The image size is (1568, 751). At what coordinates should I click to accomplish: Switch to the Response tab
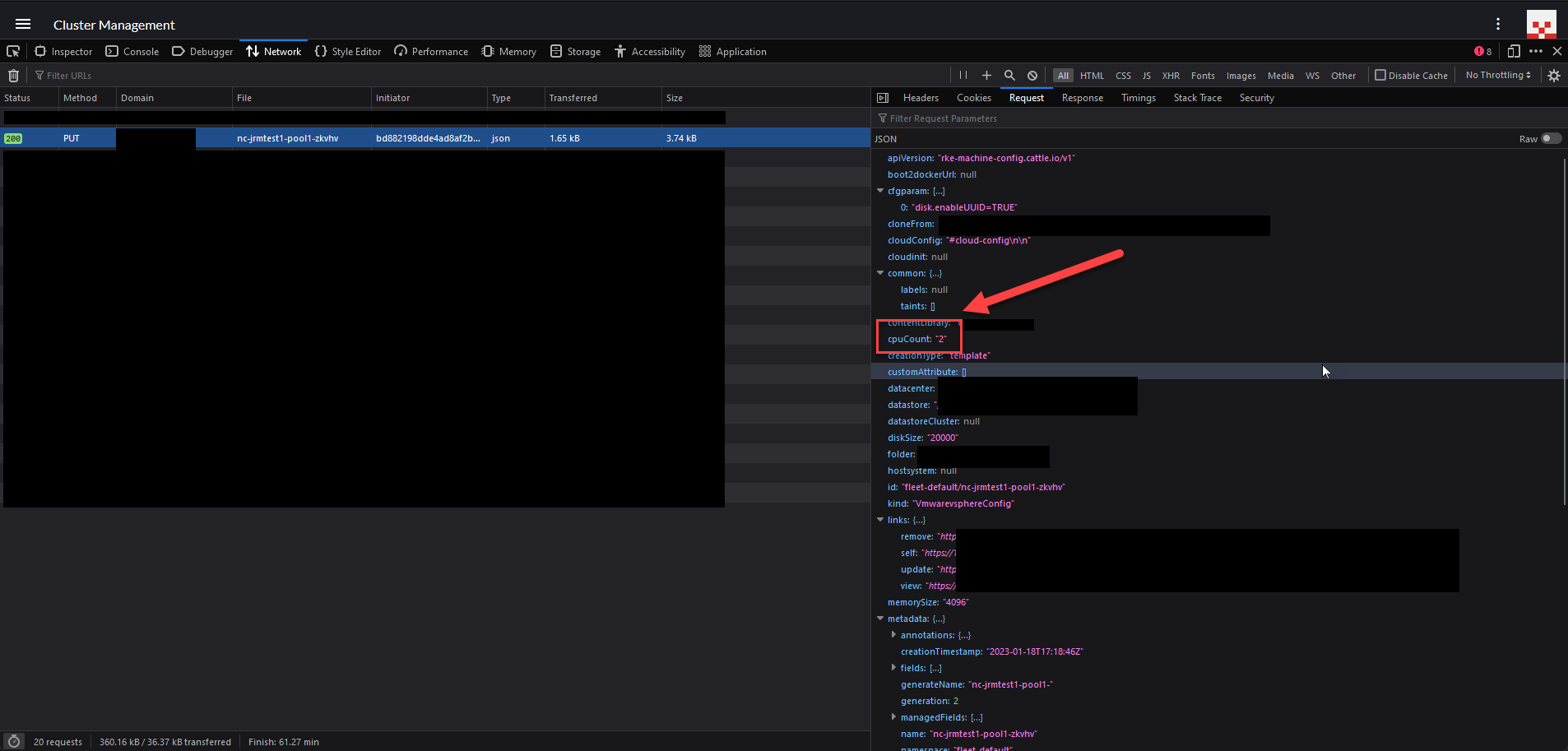coord(1082,97)
